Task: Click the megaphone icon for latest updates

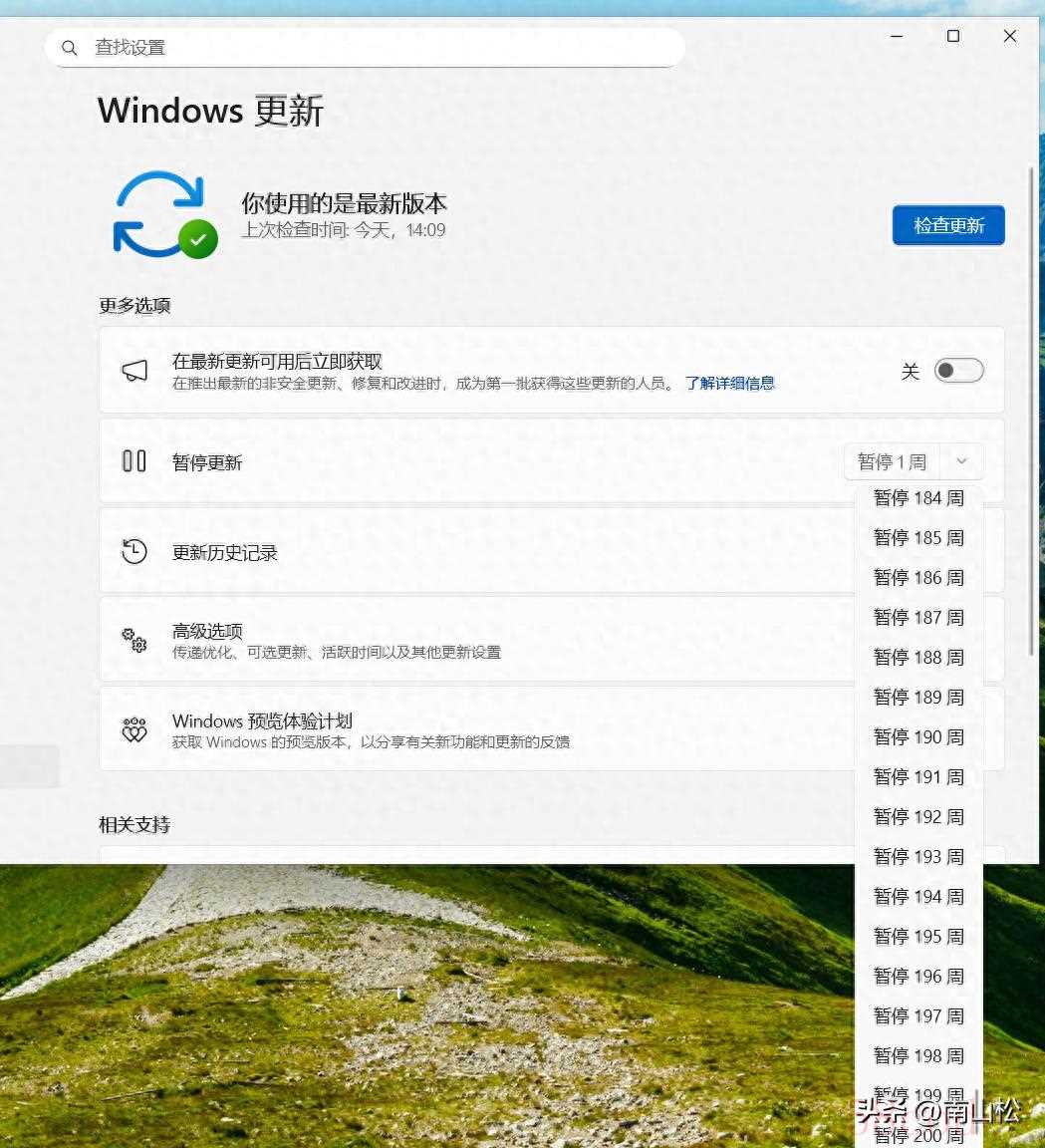Action: 134,371
